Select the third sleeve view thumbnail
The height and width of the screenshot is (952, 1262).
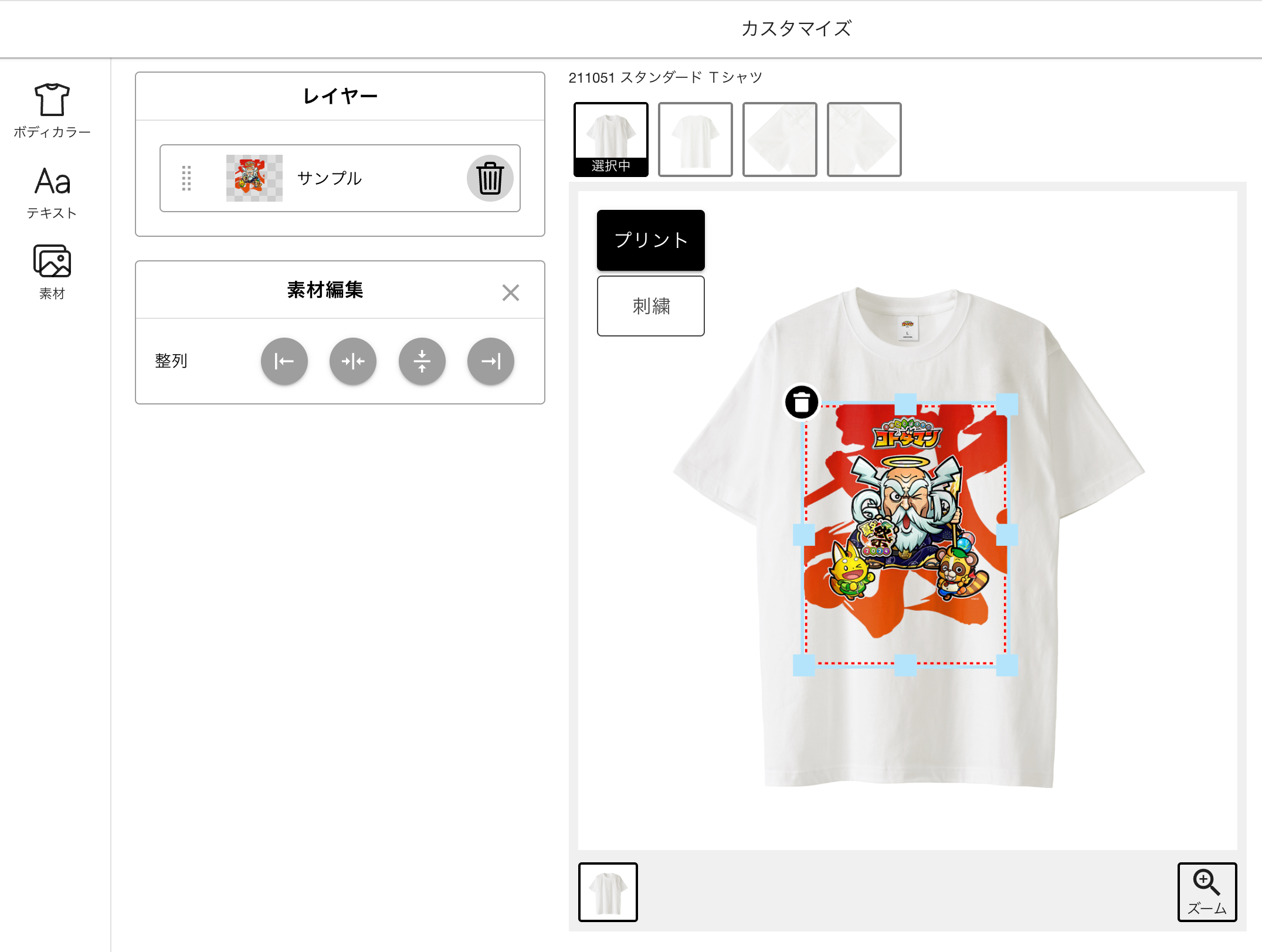(x=780, y=140)
